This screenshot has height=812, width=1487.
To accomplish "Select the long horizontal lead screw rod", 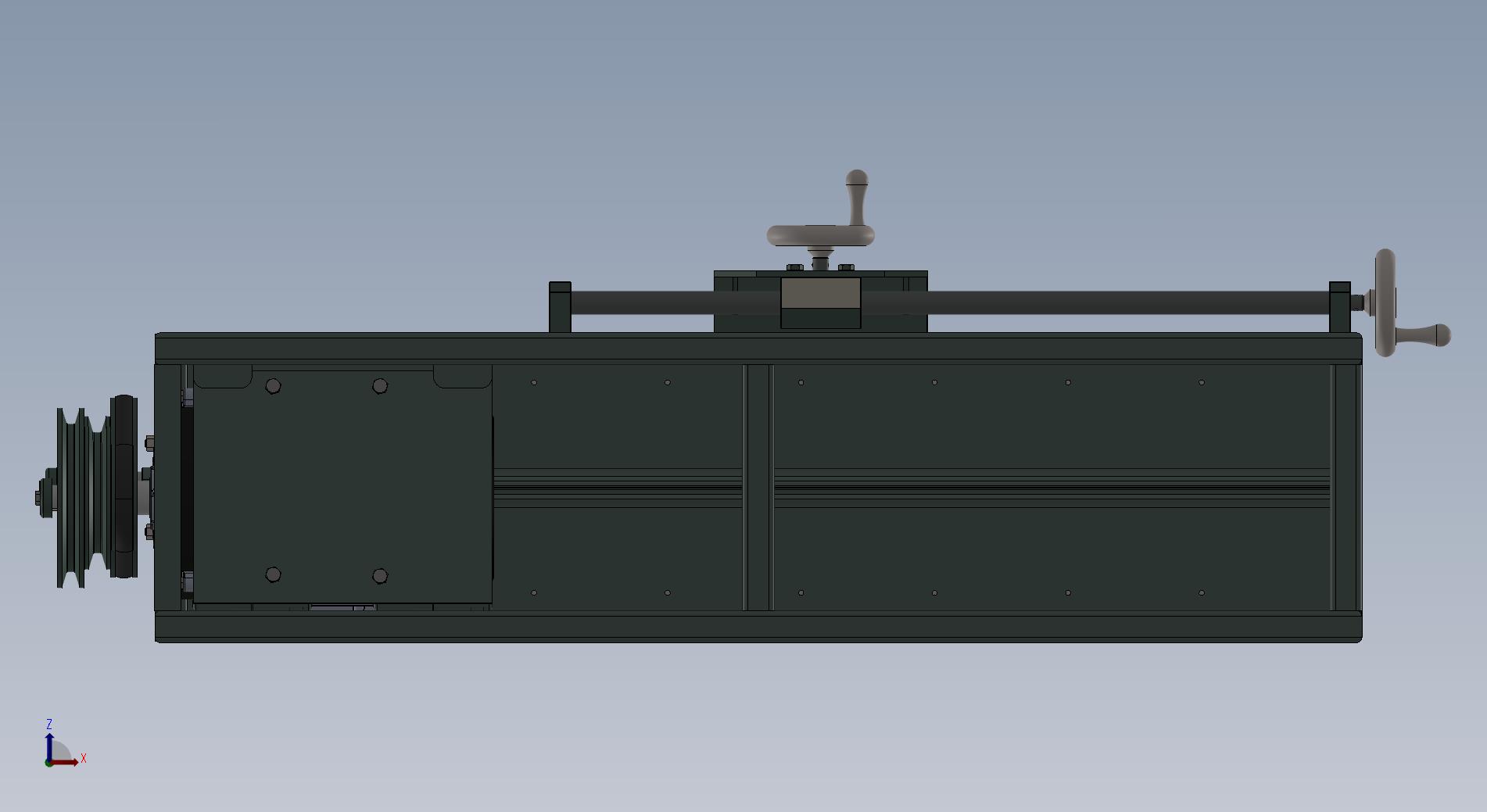I will tap(1095, 302).
